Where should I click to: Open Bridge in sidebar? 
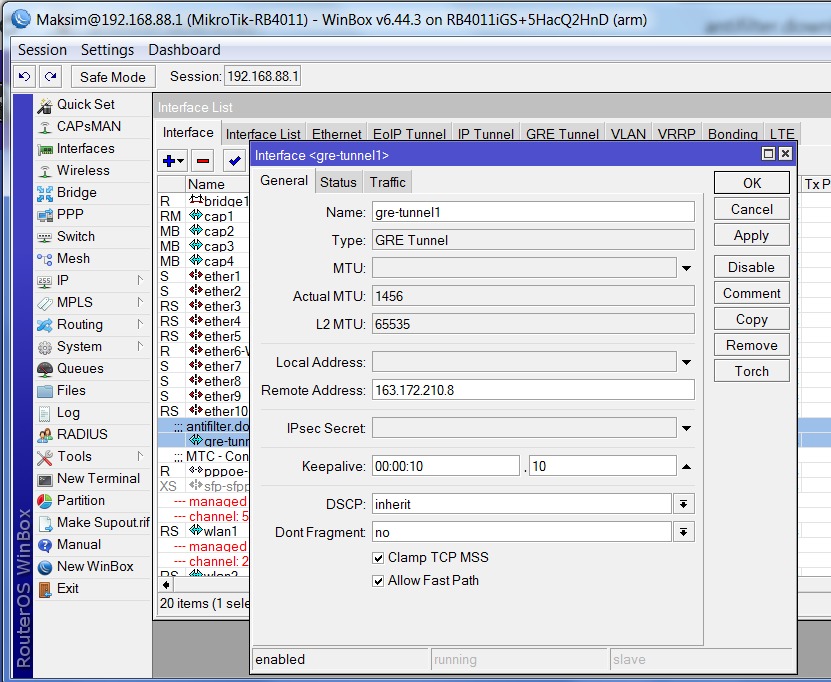76,192
